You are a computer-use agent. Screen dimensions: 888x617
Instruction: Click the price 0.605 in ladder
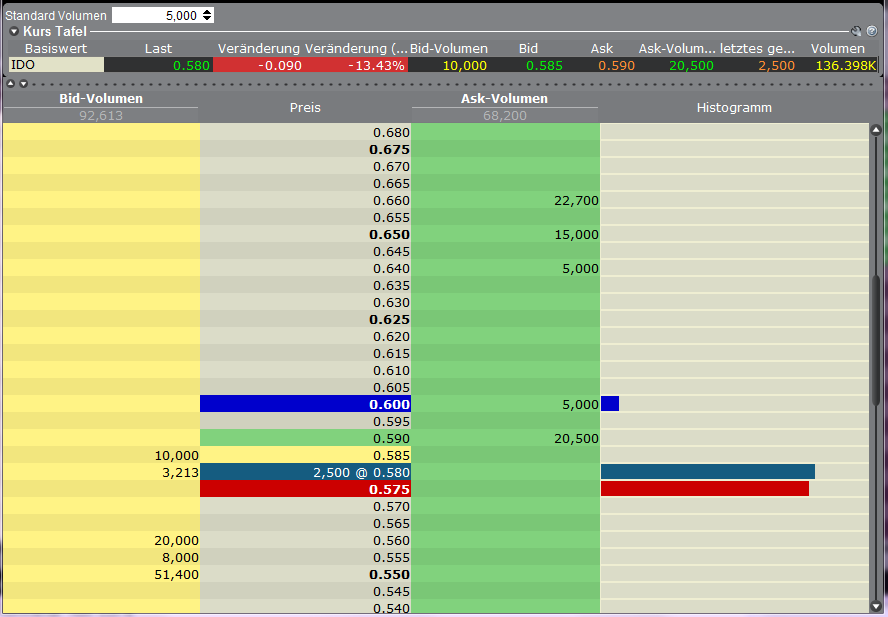pos(391,388)
